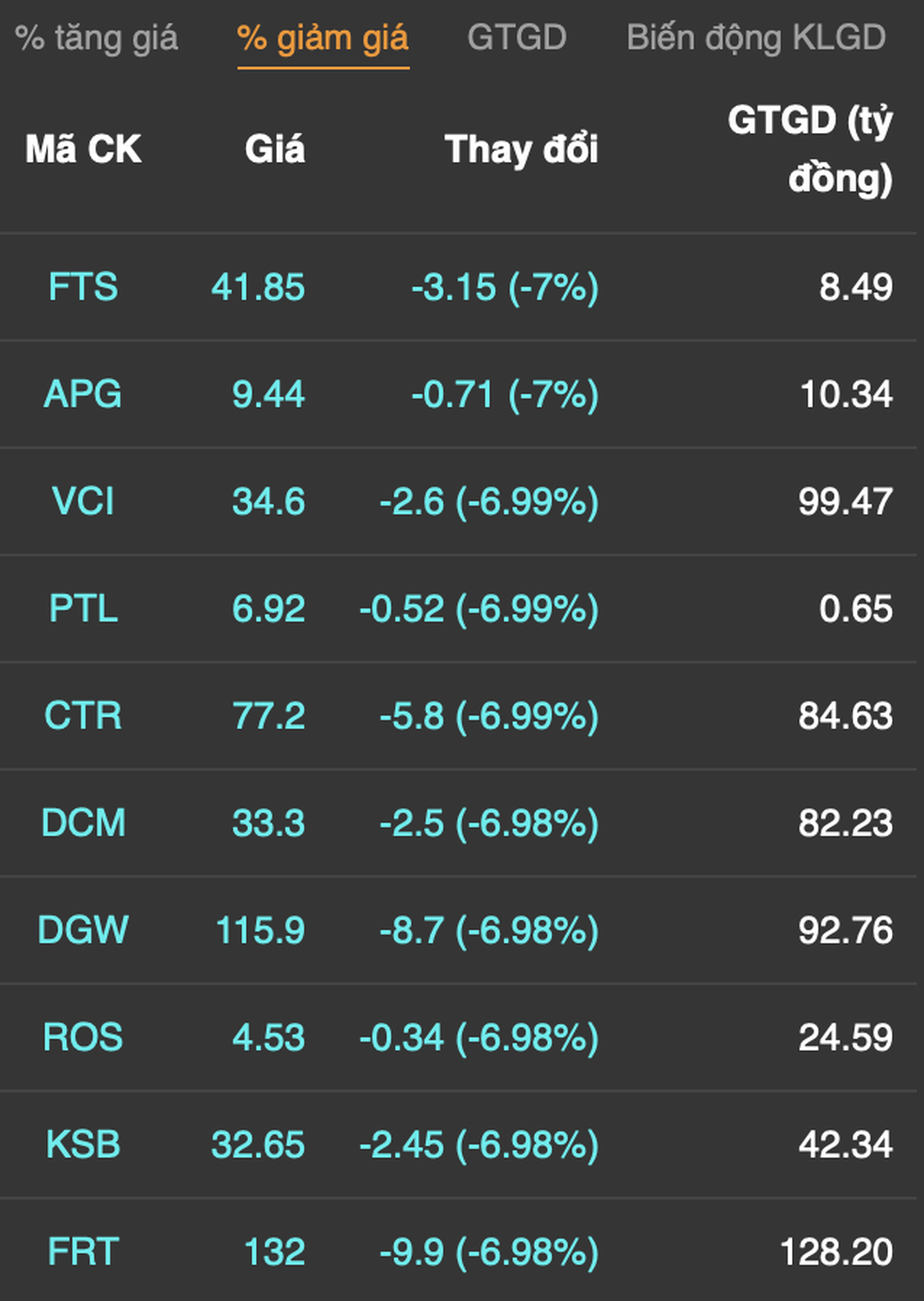Open the FRT stock ticker
This screenshot has width=924, height=1301.
[83, 1252]
